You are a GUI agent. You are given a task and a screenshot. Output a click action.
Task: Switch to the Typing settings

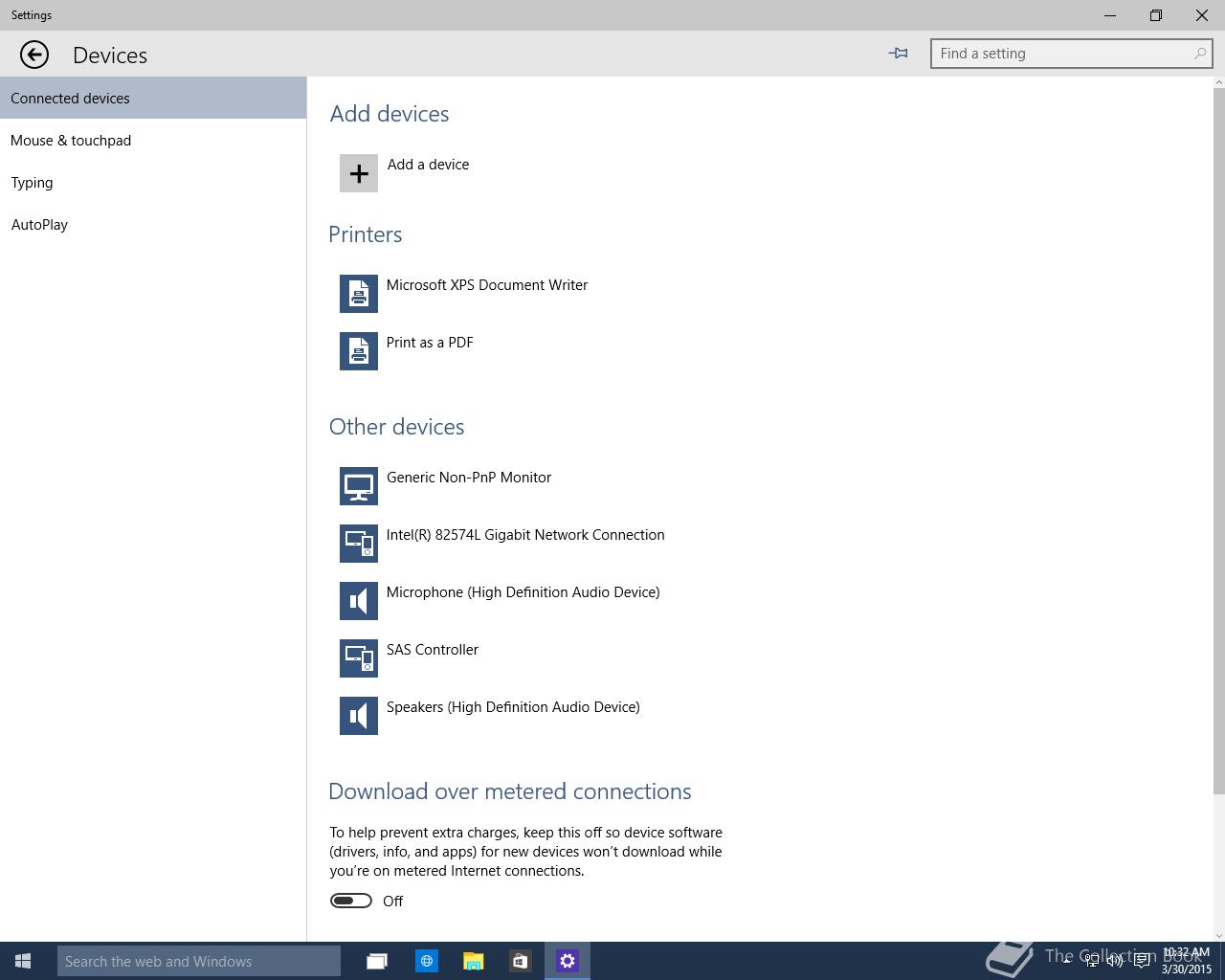click(153, 182)
